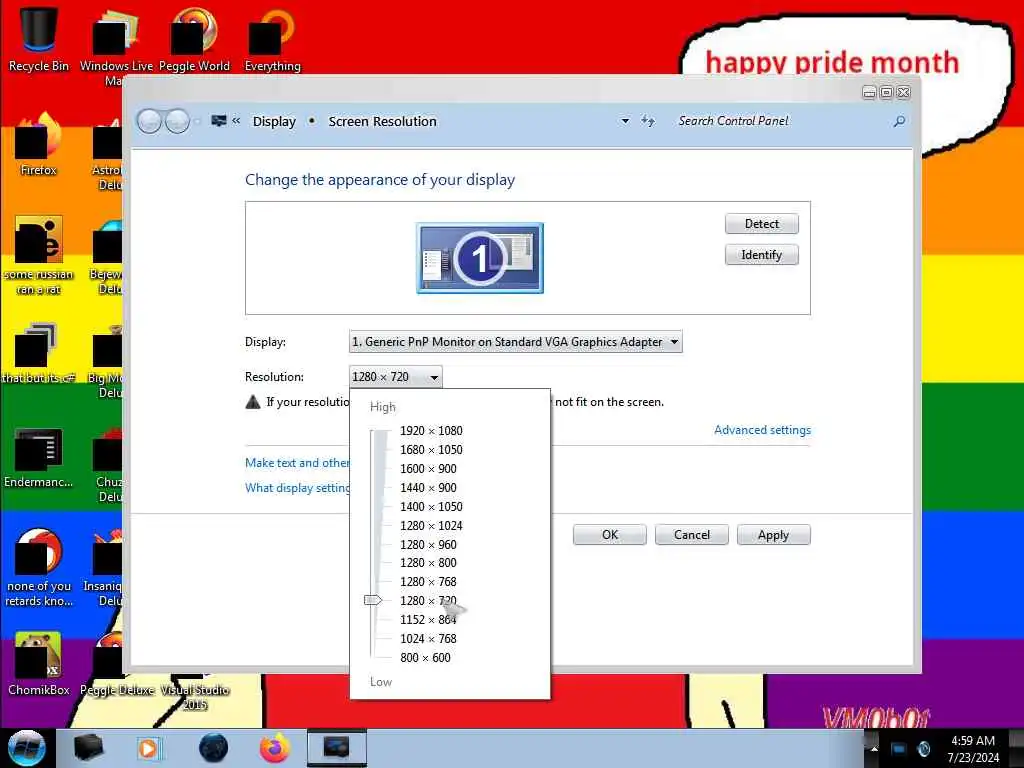Click the Detect button
1024x768 pixels.
(x=761, y=223)
